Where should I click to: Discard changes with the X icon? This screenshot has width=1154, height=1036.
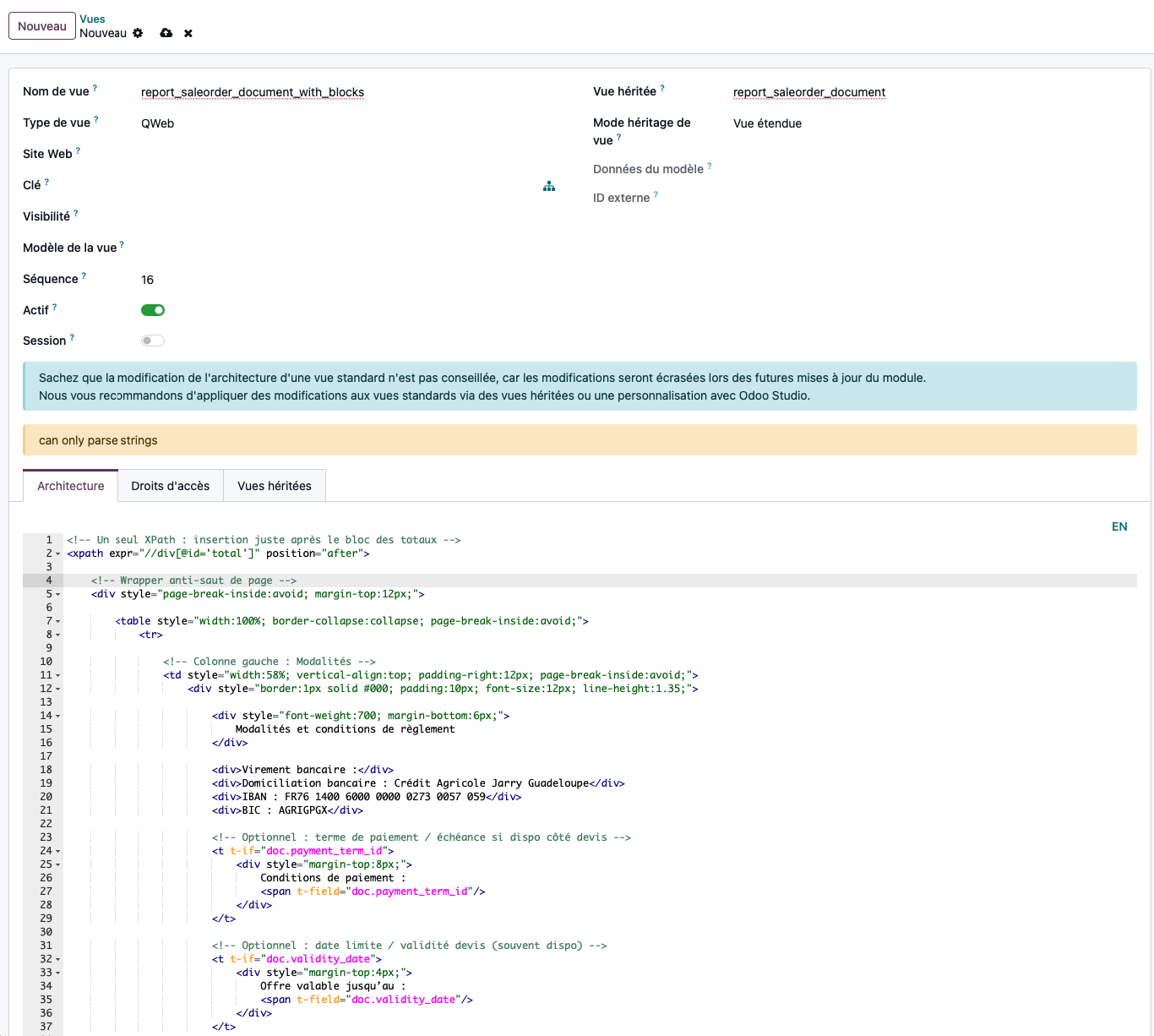[188, 33]
